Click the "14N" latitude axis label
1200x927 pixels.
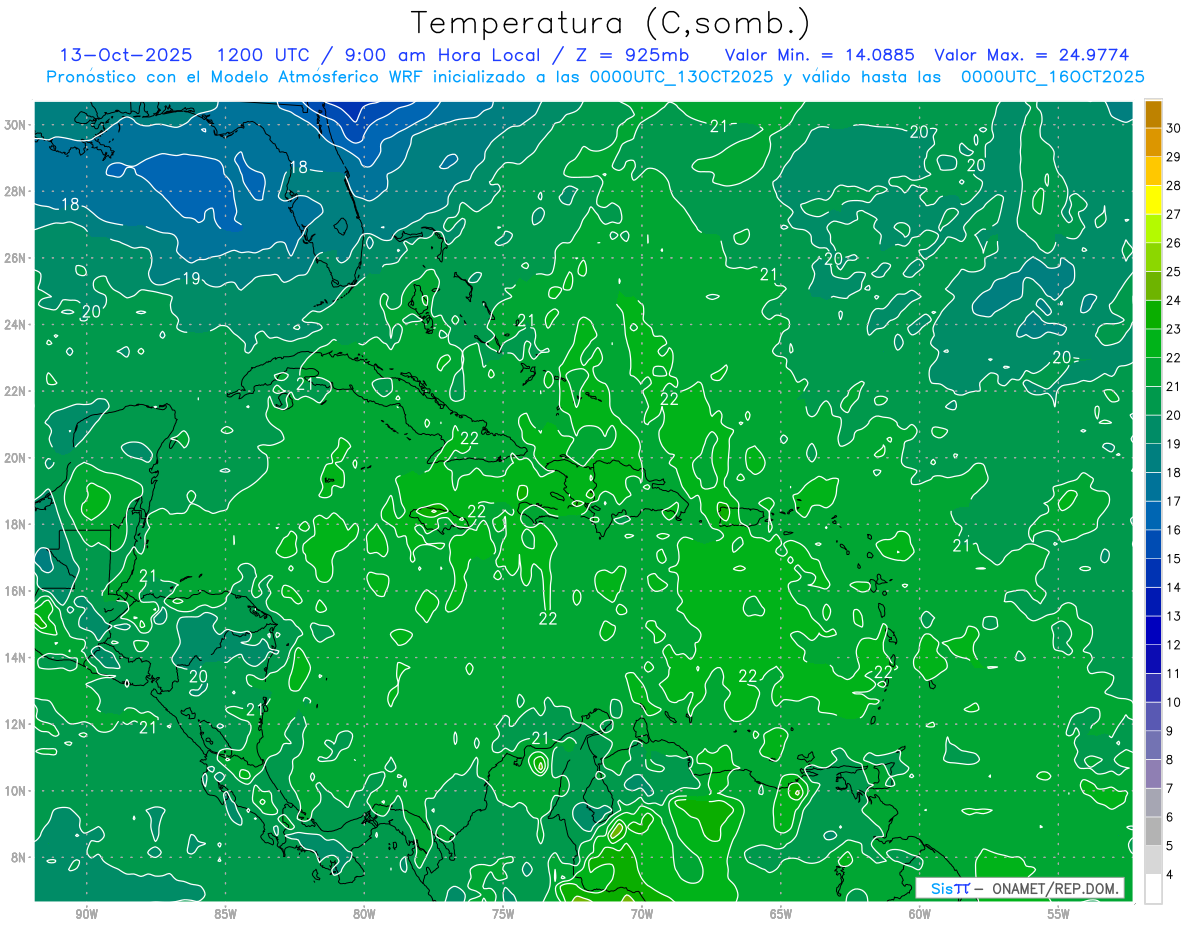click(15, 657)
